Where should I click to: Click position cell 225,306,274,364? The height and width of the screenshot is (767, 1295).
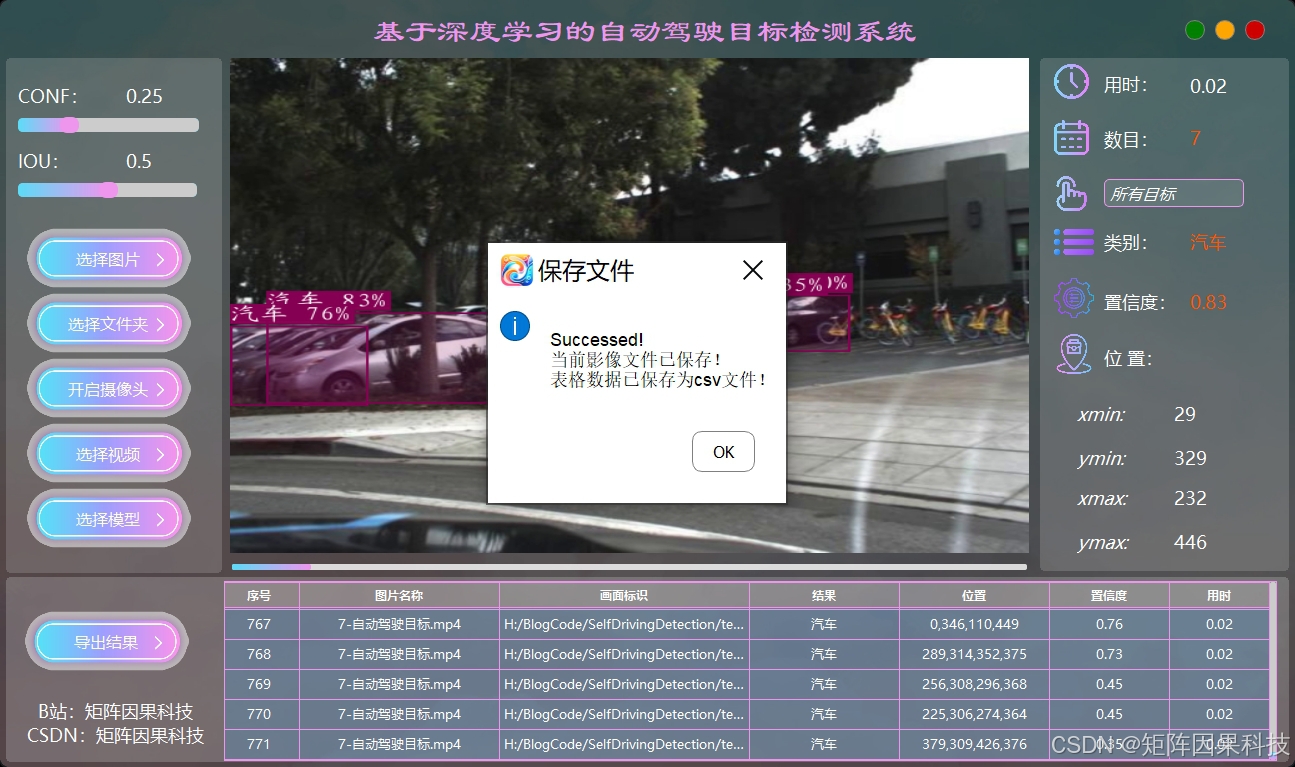tap(974, 714)
